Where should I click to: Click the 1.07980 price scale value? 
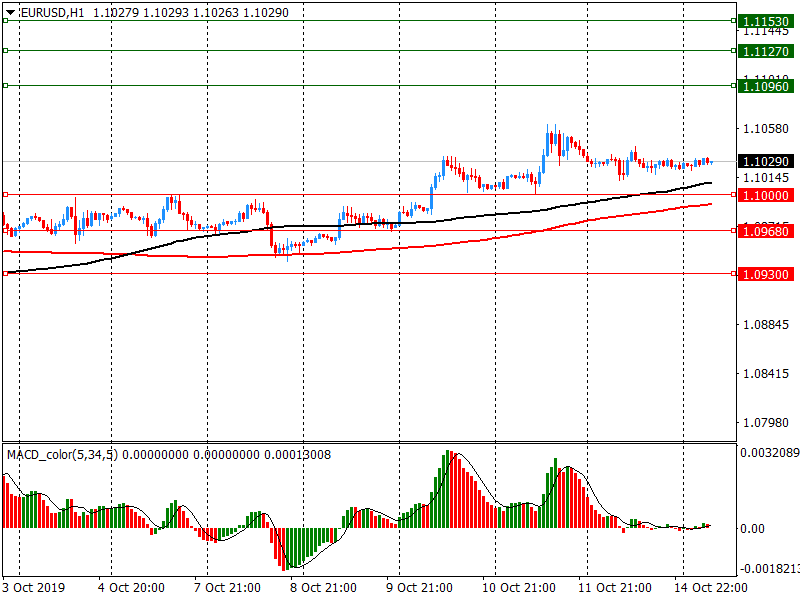pos(766,422)
